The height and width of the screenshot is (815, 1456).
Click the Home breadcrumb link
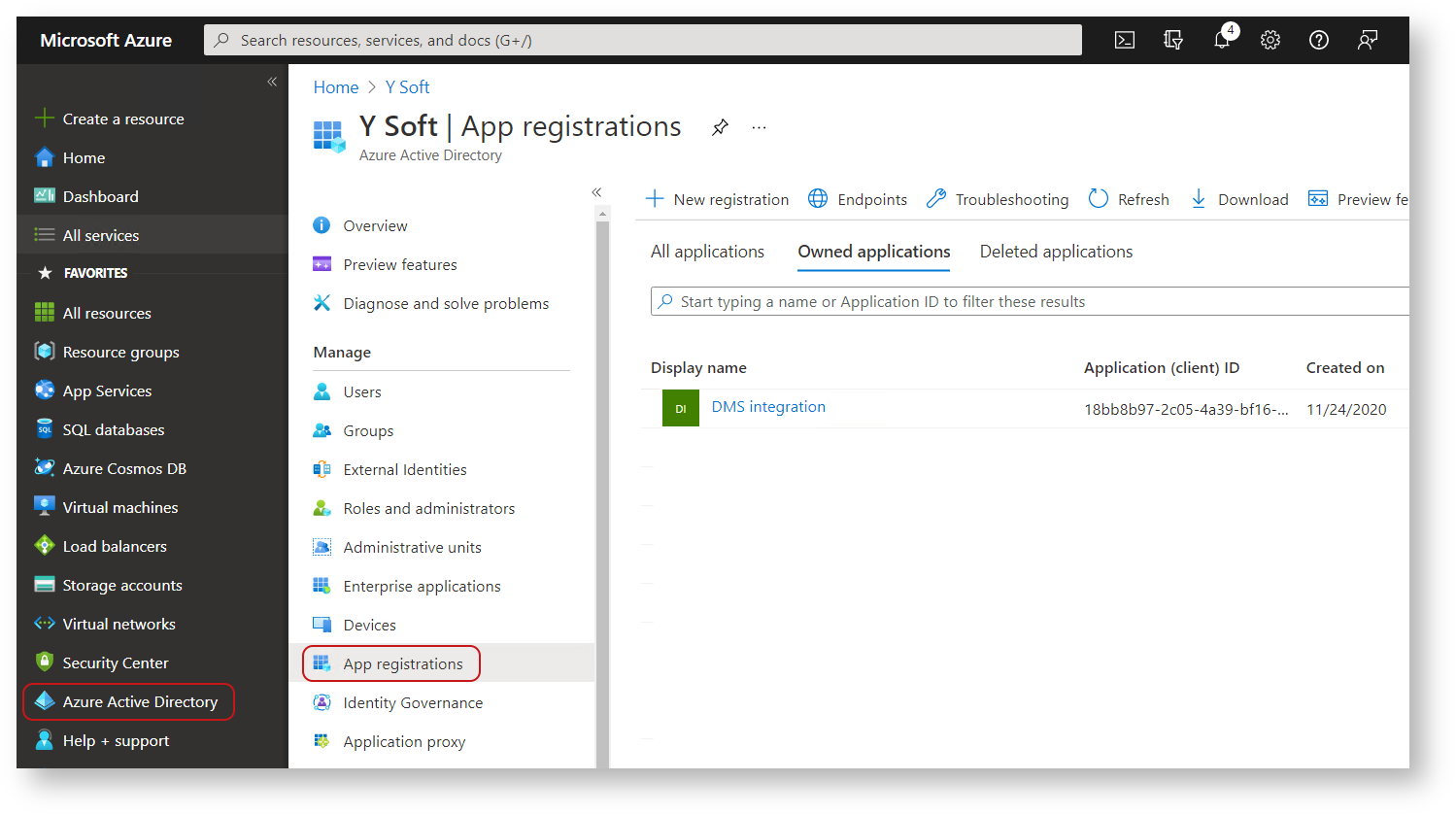pos(336,87)
